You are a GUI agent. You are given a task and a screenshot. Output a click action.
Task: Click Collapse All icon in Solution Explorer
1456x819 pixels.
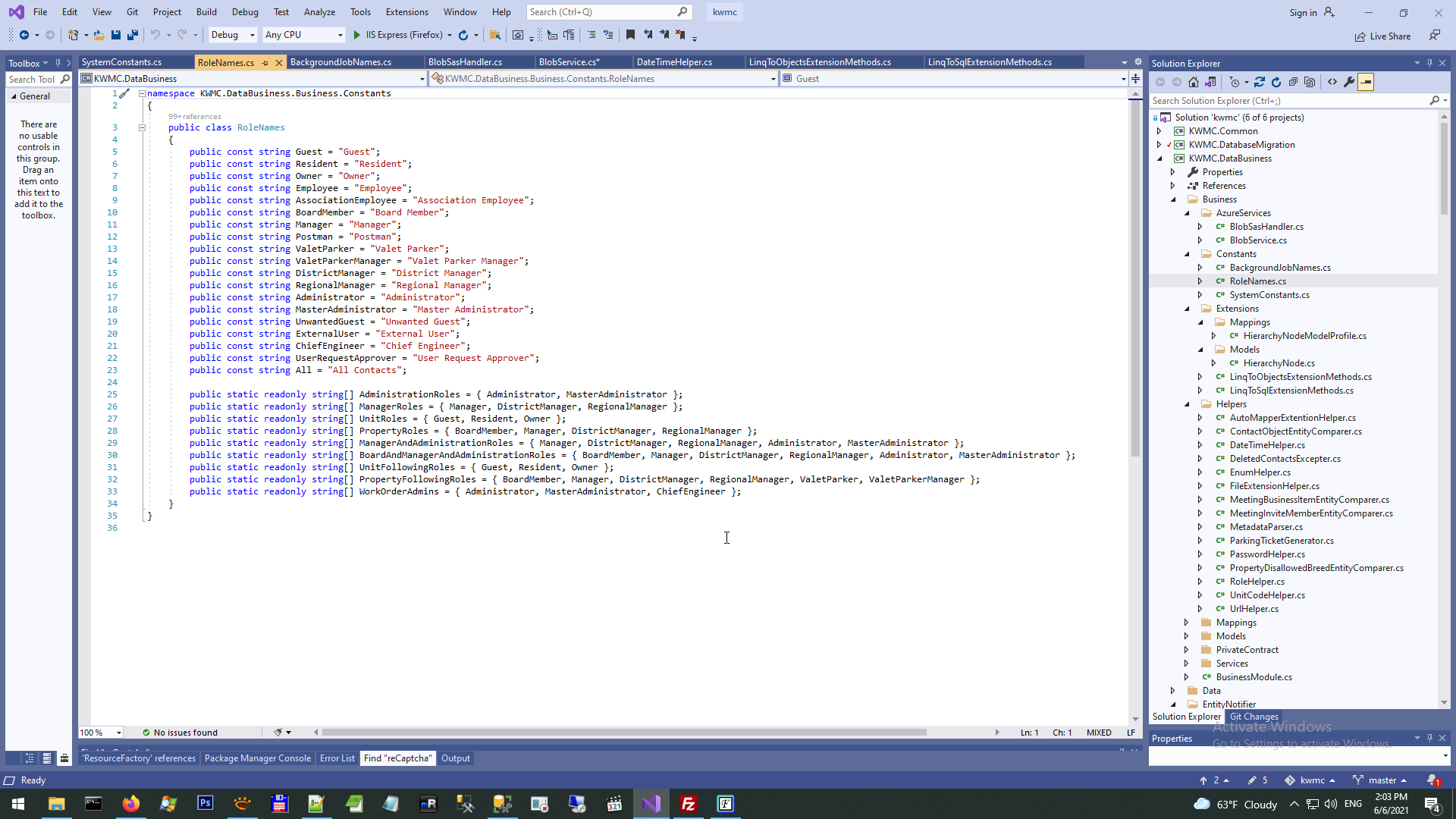pos(1294,82)
